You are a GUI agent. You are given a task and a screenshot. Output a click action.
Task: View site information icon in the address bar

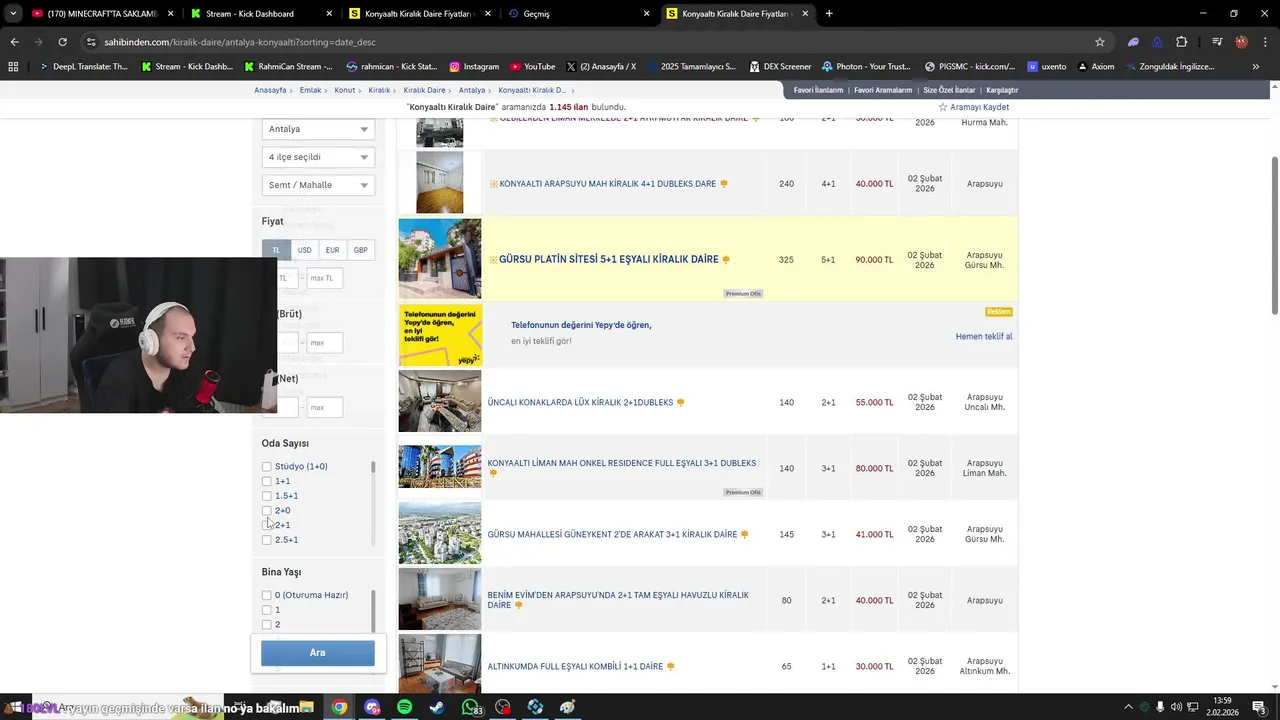tap(91, 42)
